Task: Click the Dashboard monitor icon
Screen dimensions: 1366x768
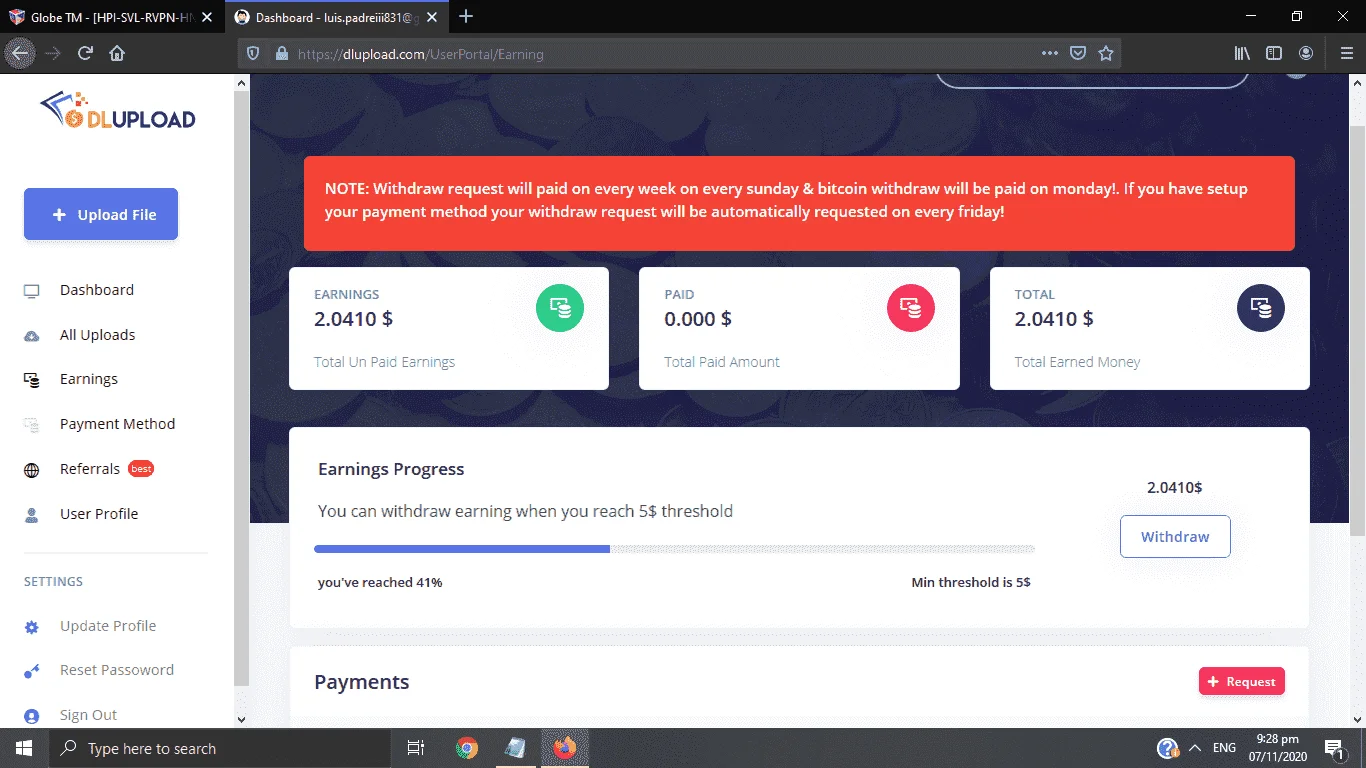Action: [32, 291]
